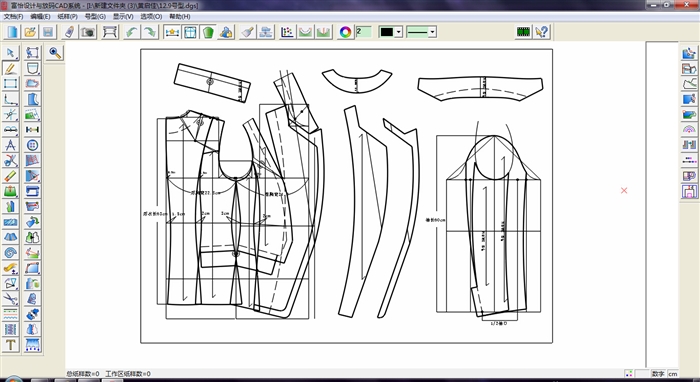Select the right-angle corner tool
The width and height of the screenshot is (700, 382).
click(11, 99)
